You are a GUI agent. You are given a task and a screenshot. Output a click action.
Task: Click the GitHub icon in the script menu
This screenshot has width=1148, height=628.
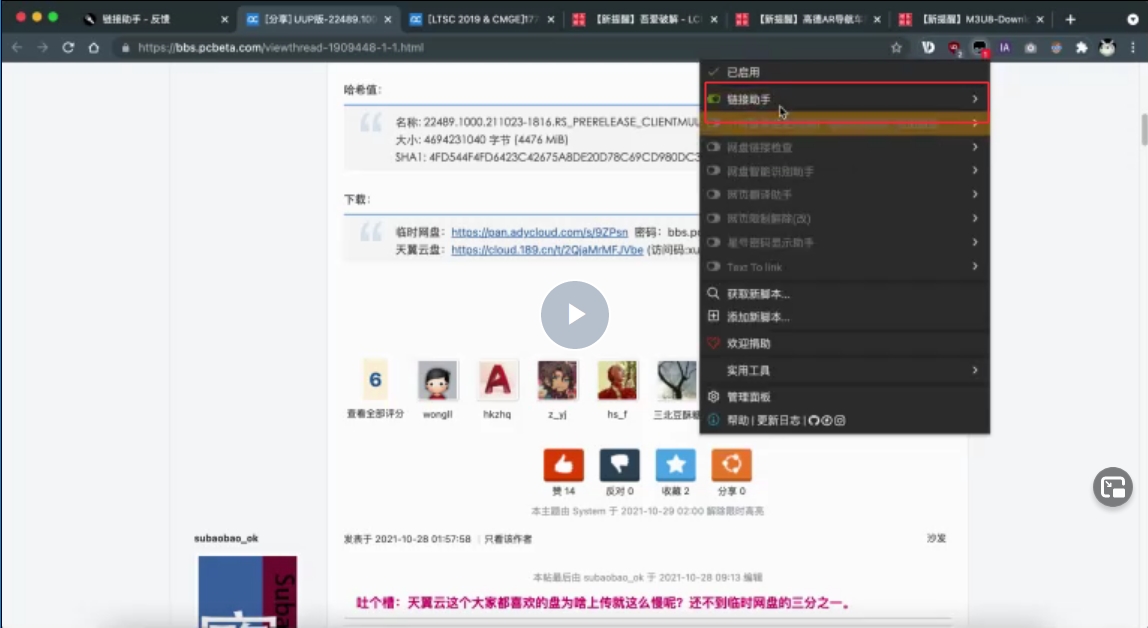pyautogui.click(x=813, y=421)
